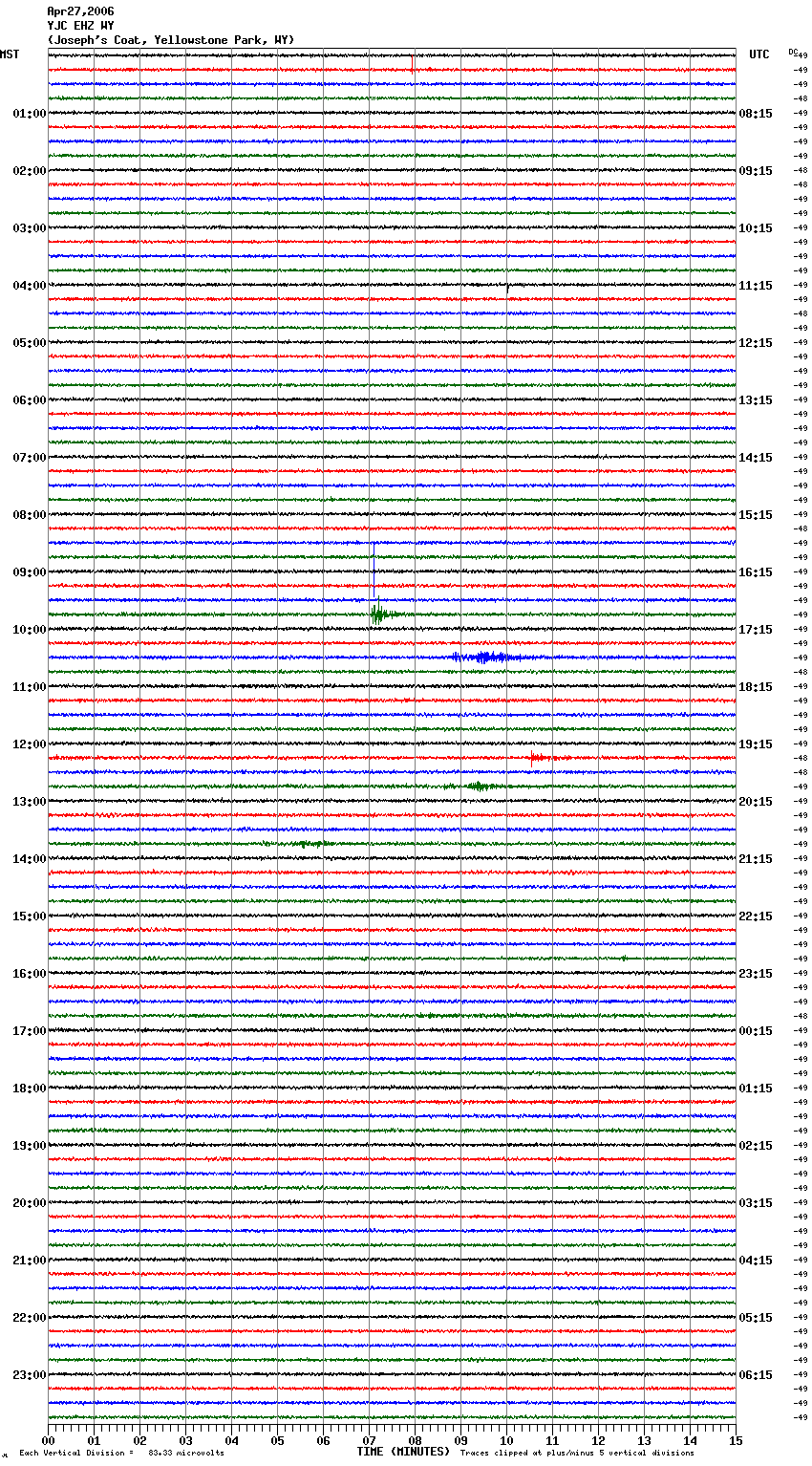Screen dimensions: 812x1466
Task: Select the 22:00 MST time label
Action: click(x=30, y=1318)
